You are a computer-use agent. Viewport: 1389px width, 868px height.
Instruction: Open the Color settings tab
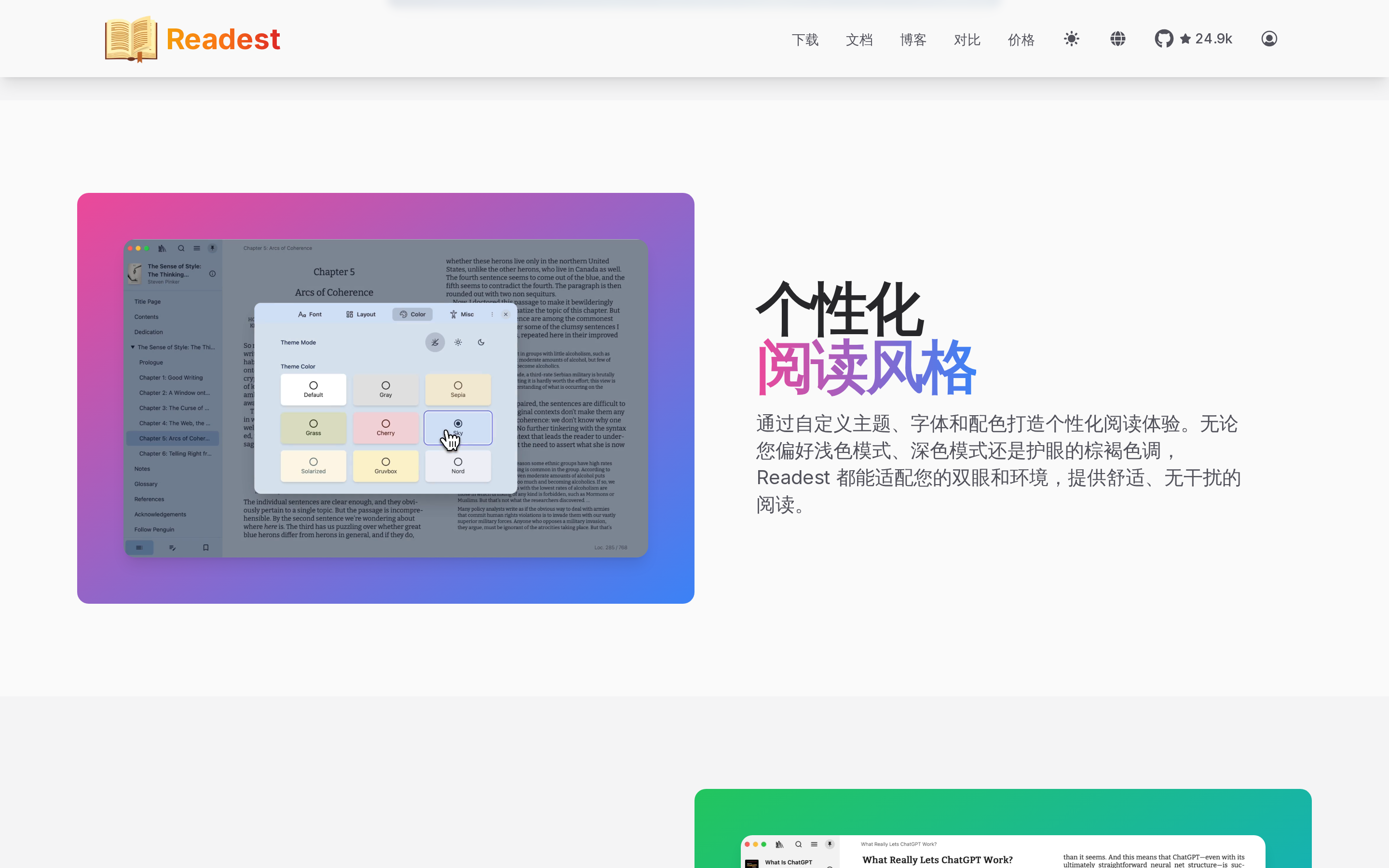click(413, 314)
